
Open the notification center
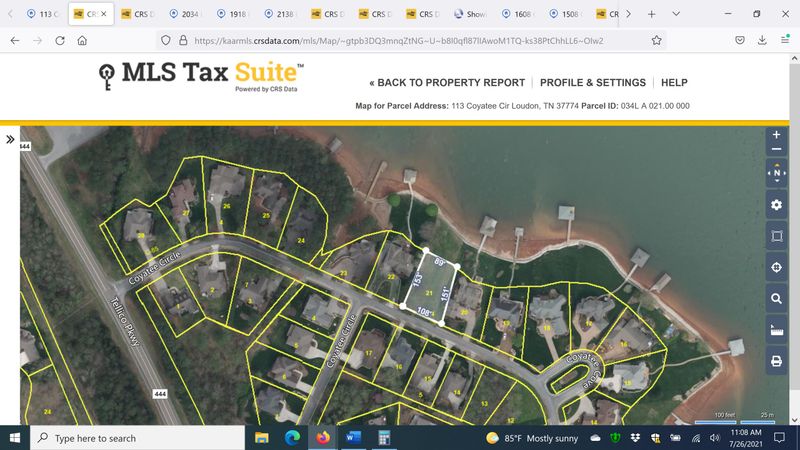(779, 438)
